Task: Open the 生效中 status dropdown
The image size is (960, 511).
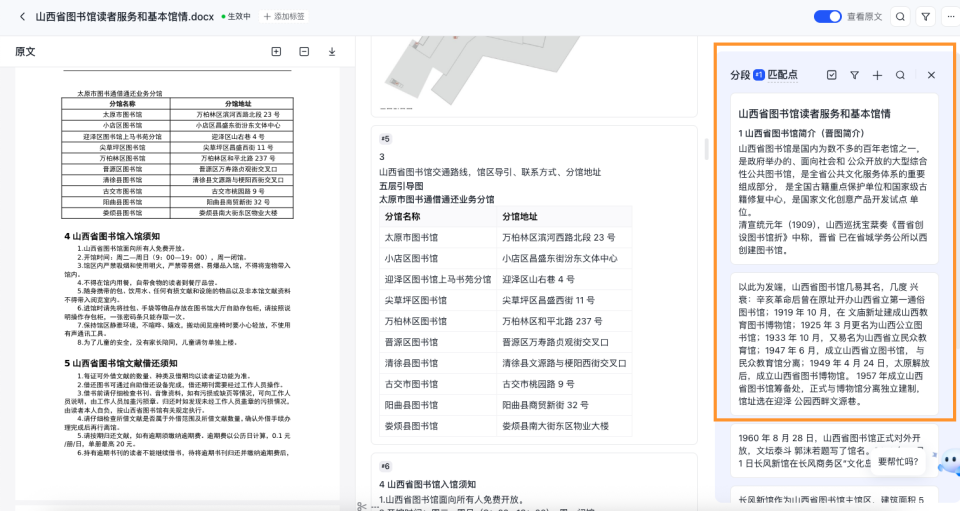Action: (x=236, y=17)
